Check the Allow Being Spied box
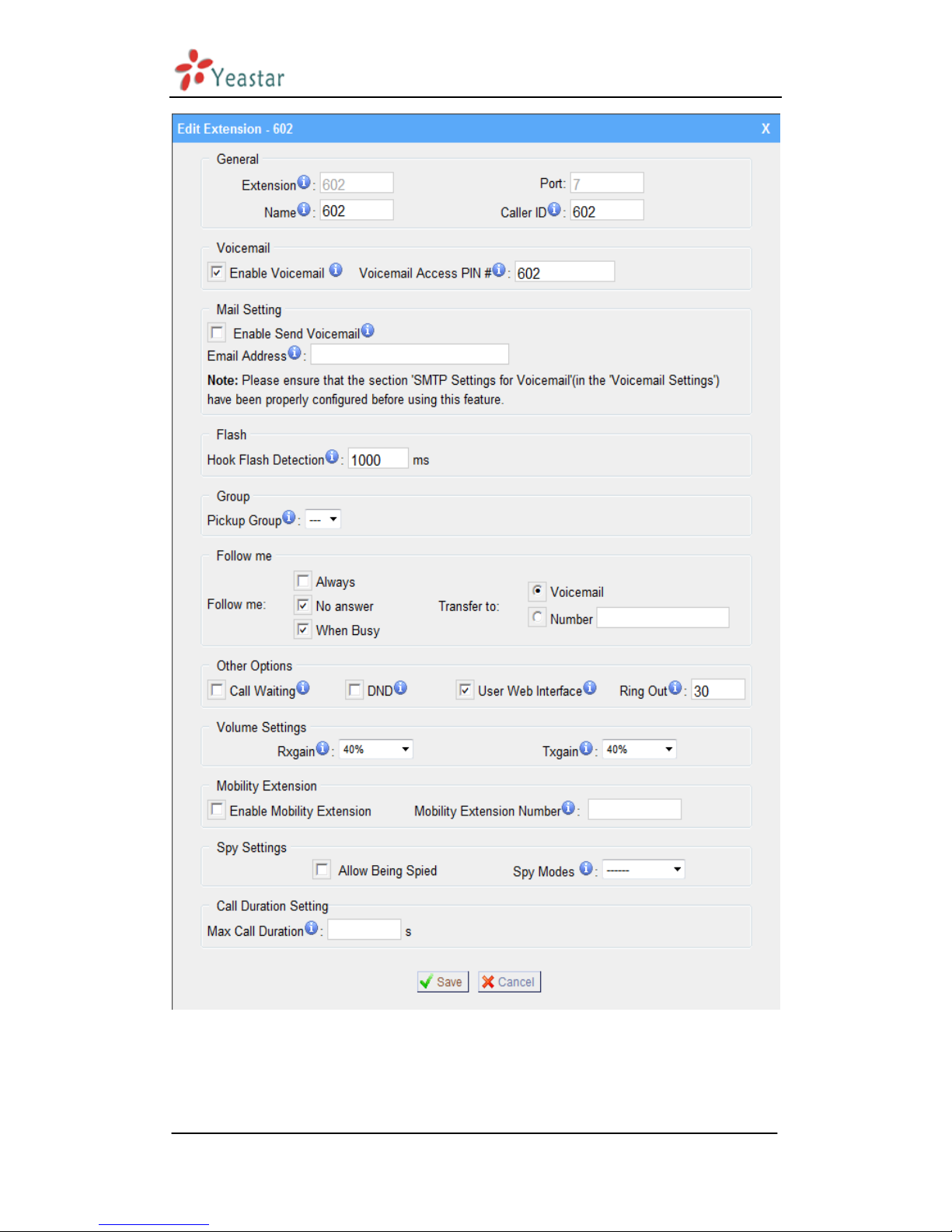Screen dimensions: 952x1232 tap(322, 870)
